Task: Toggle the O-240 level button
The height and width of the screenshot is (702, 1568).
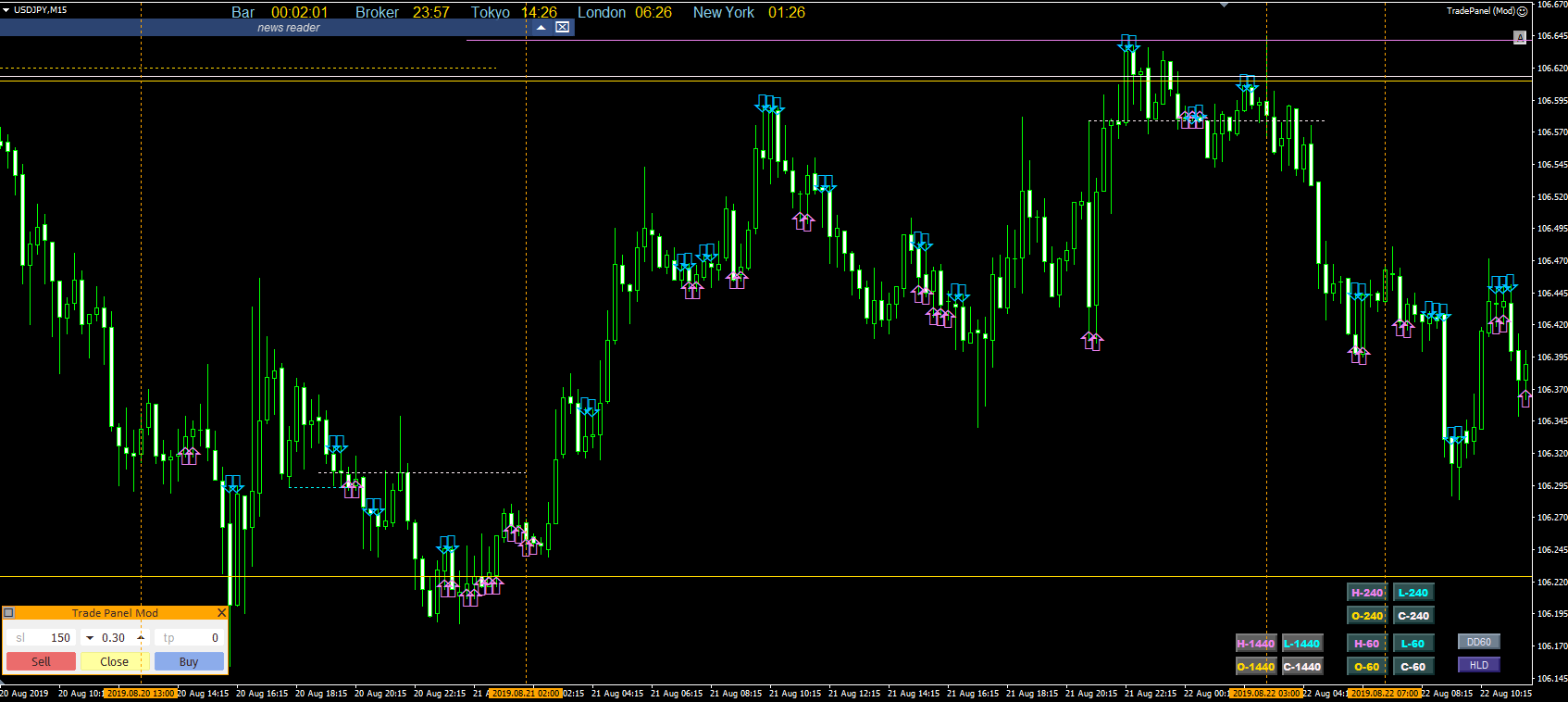Action: [x=1366, y=616]
